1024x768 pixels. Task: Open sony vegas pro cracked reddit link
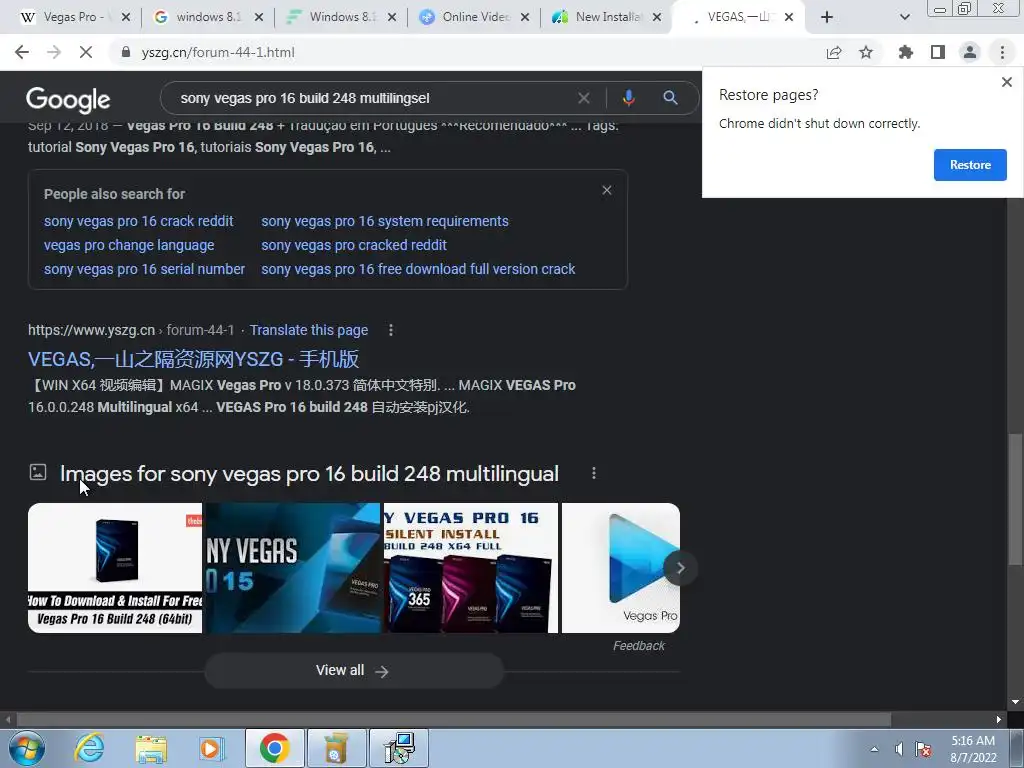click(354, 246)
